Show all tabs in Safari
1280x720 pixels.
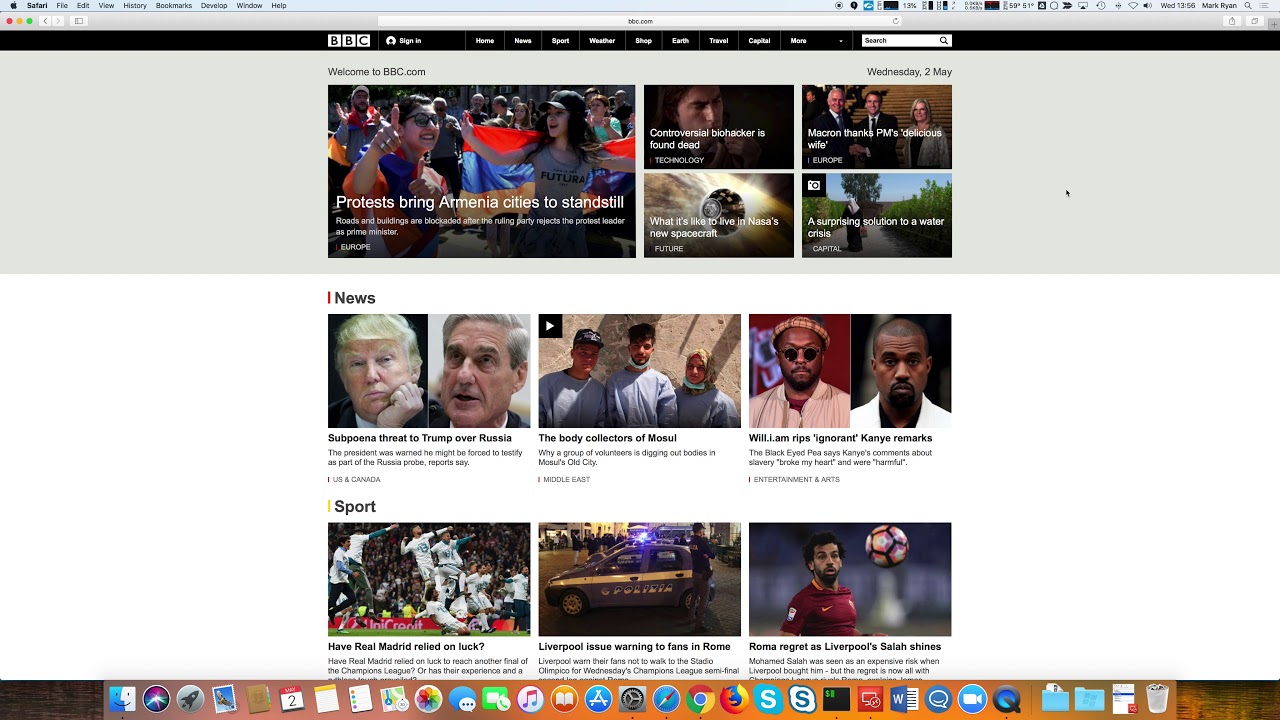pos(1255,21)
